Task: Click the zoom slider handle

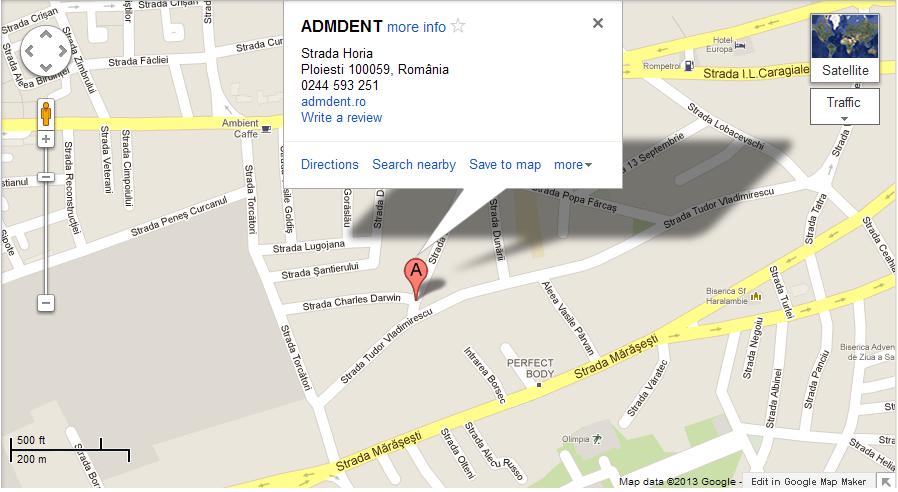Action: coord(46,177)
